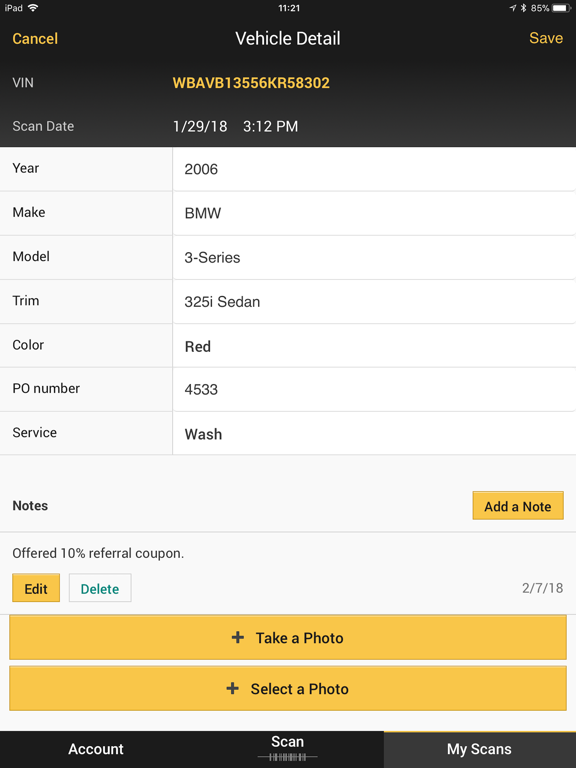
Task: Tap the Year row label
Action: pos(25,168)
